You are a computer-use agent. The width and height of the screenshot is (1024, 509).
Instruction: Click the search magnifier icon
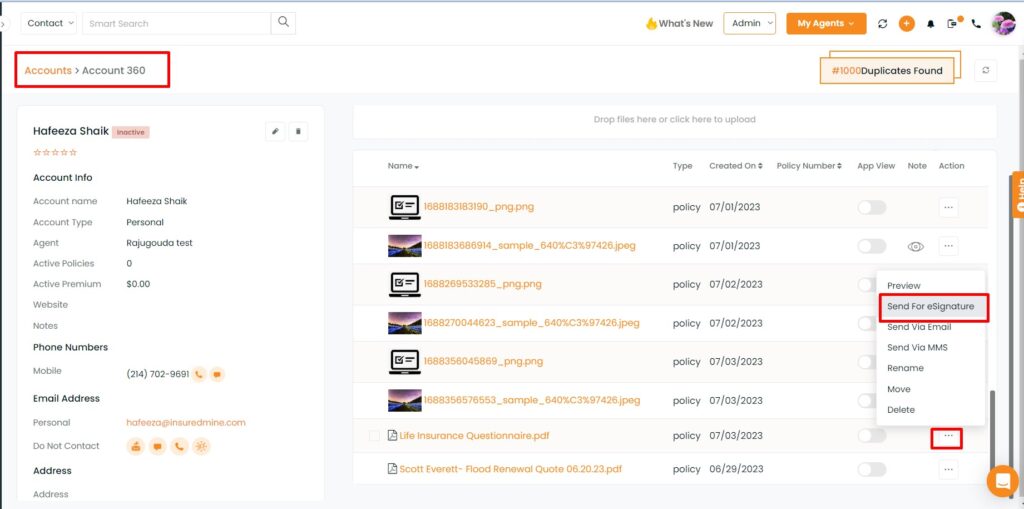[283, 22]
